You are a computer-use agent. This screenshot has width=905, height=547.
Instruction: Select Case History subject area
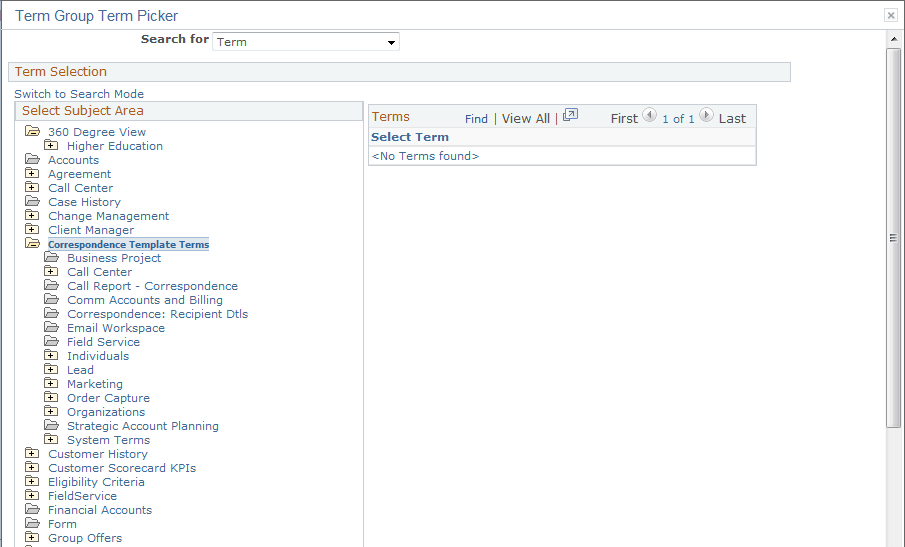[84, 202]
